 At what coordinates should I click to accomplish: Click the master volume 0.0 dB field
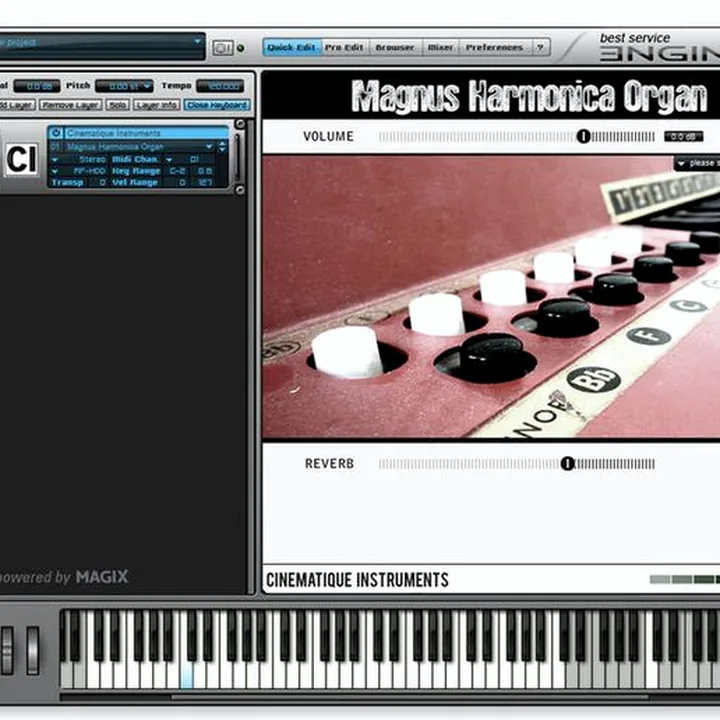click(x=37, y=86)
